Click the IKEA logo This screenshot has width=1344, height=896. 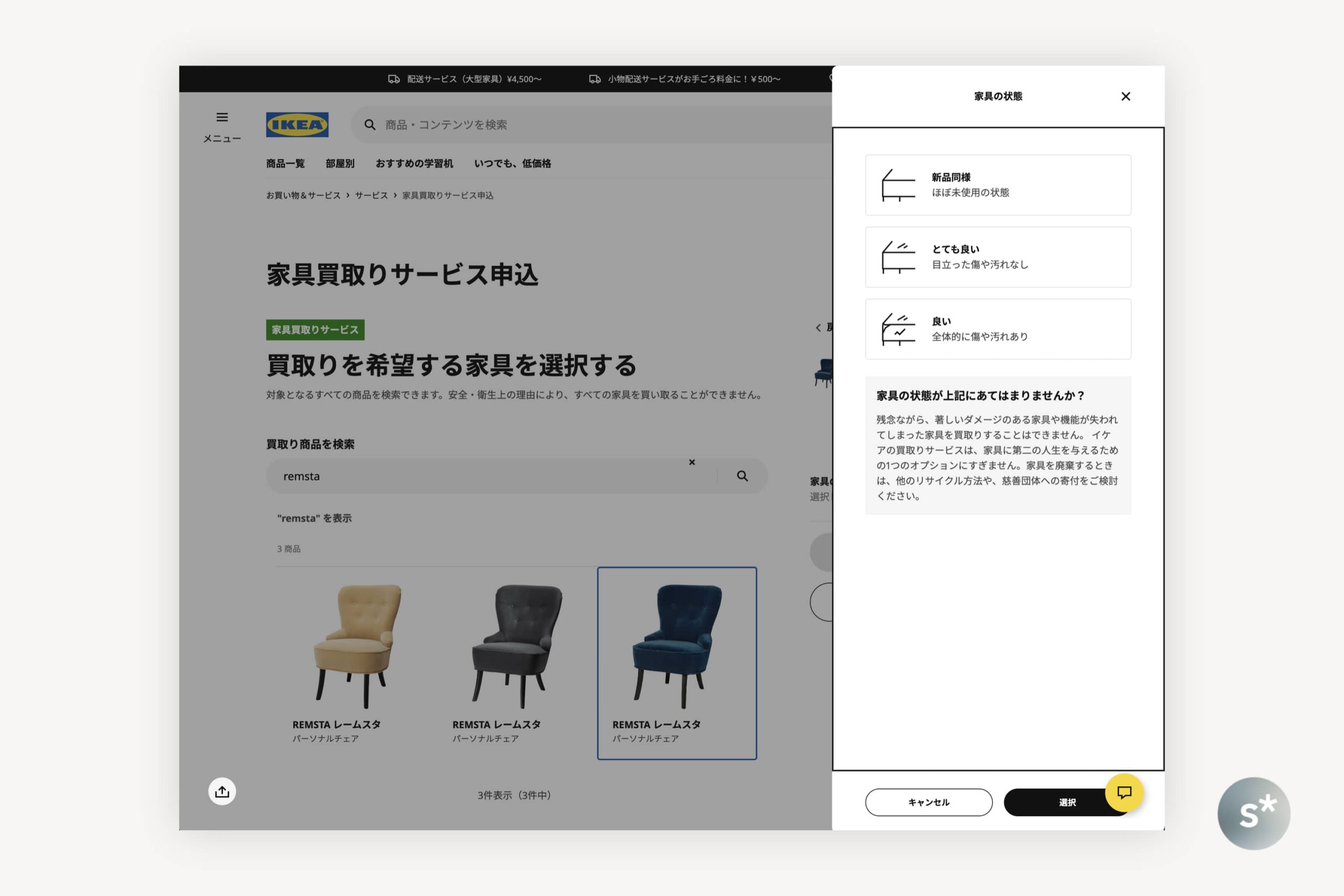click(x=297, y=124)
